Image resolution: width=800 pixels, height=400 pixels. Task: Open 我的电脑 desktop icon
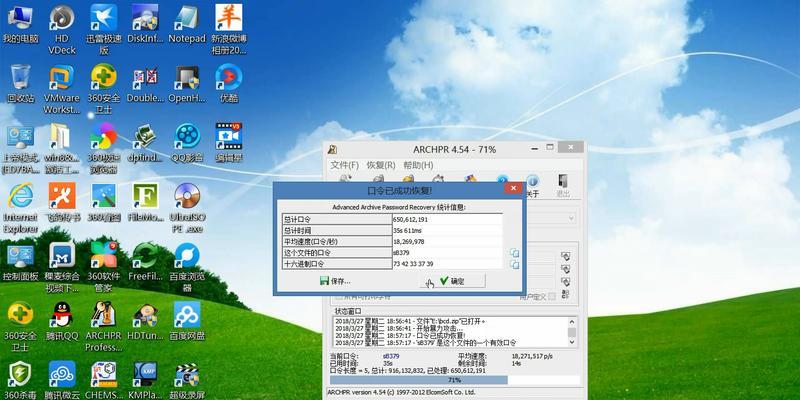[x=20, y=24]
